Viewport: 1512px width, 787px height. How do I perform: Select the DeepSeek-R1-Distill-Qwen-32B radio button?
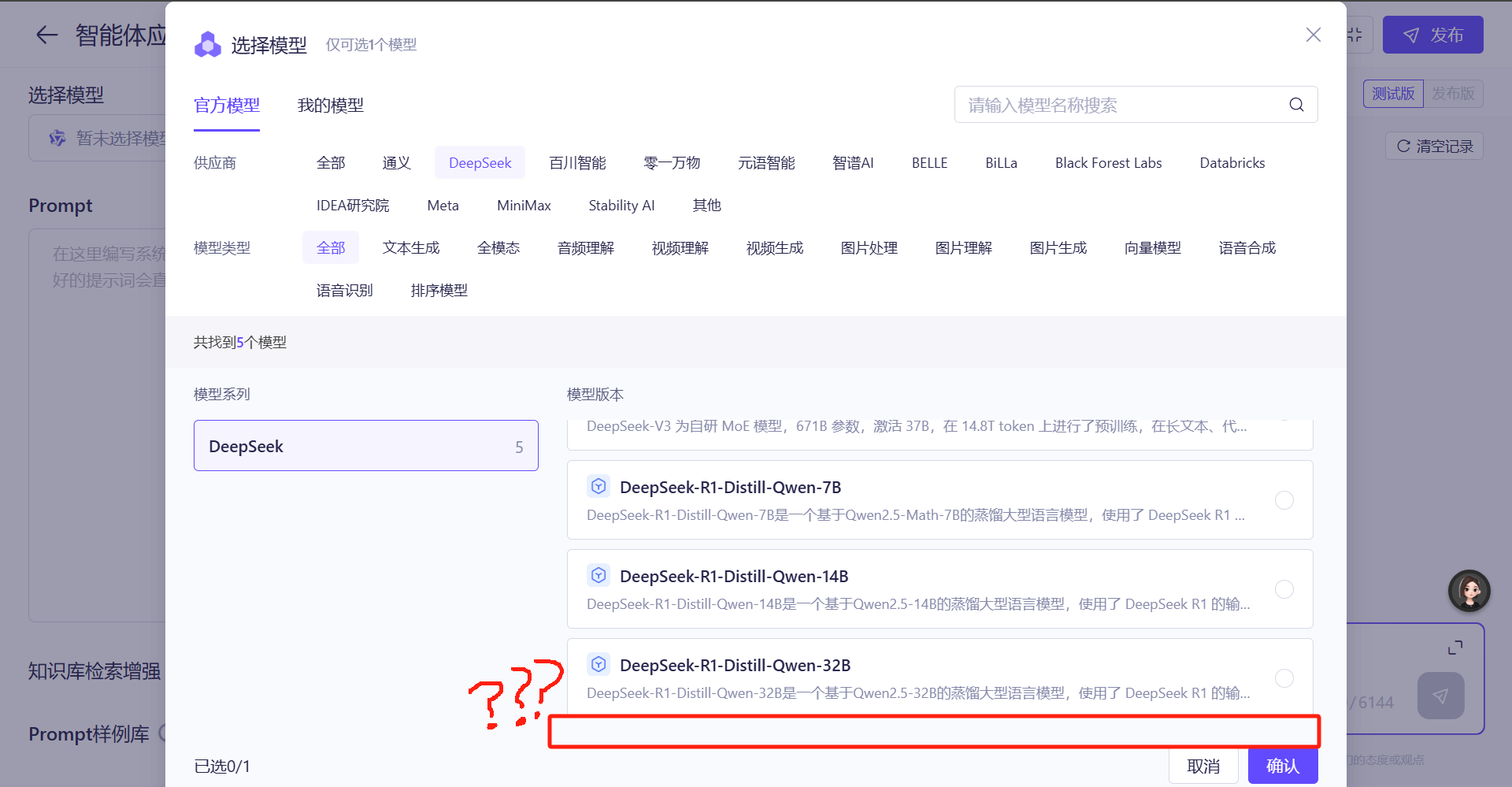point(1284,678)
